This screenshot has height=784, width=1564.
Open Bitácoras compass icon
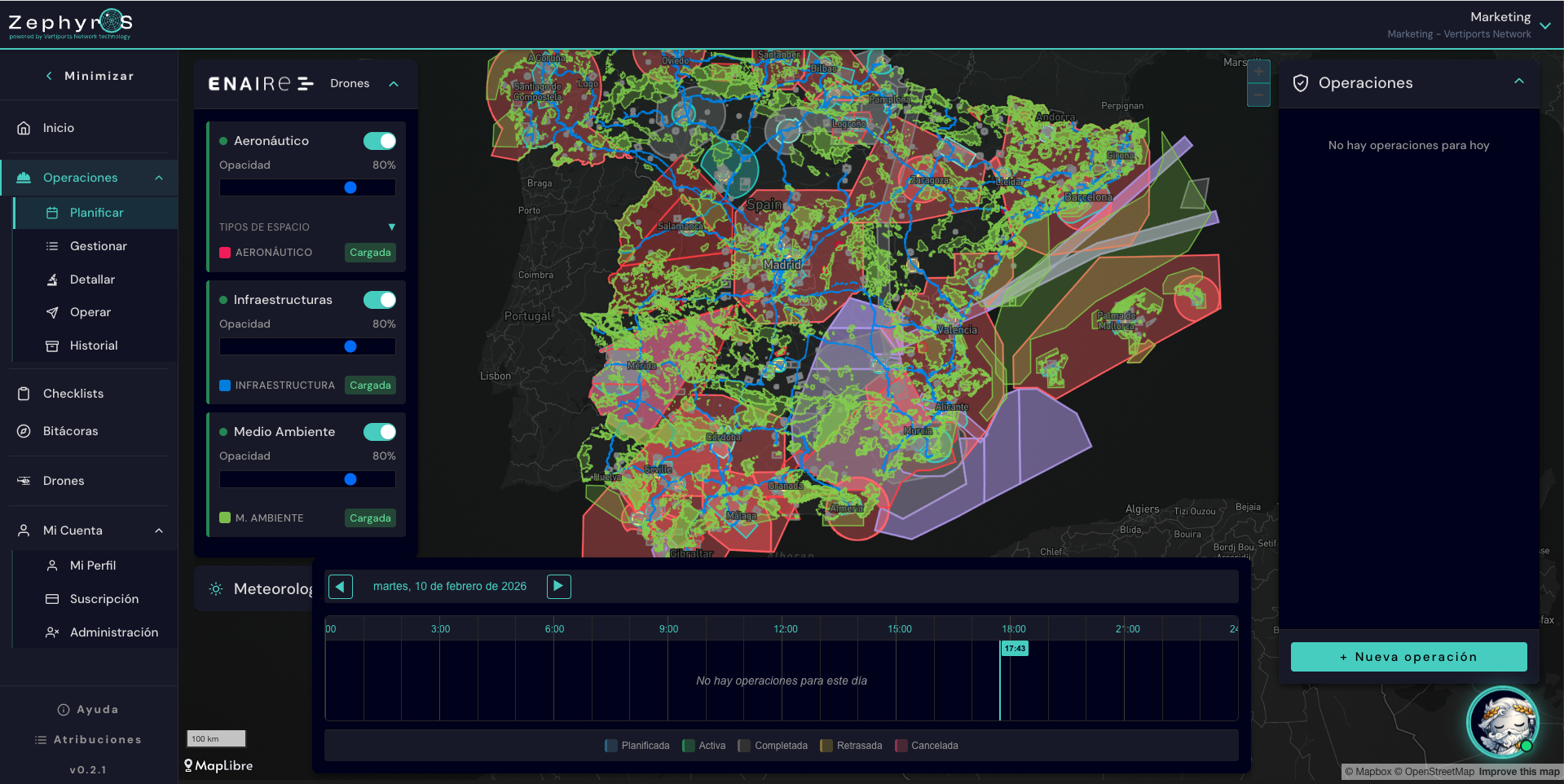(24, 431)
